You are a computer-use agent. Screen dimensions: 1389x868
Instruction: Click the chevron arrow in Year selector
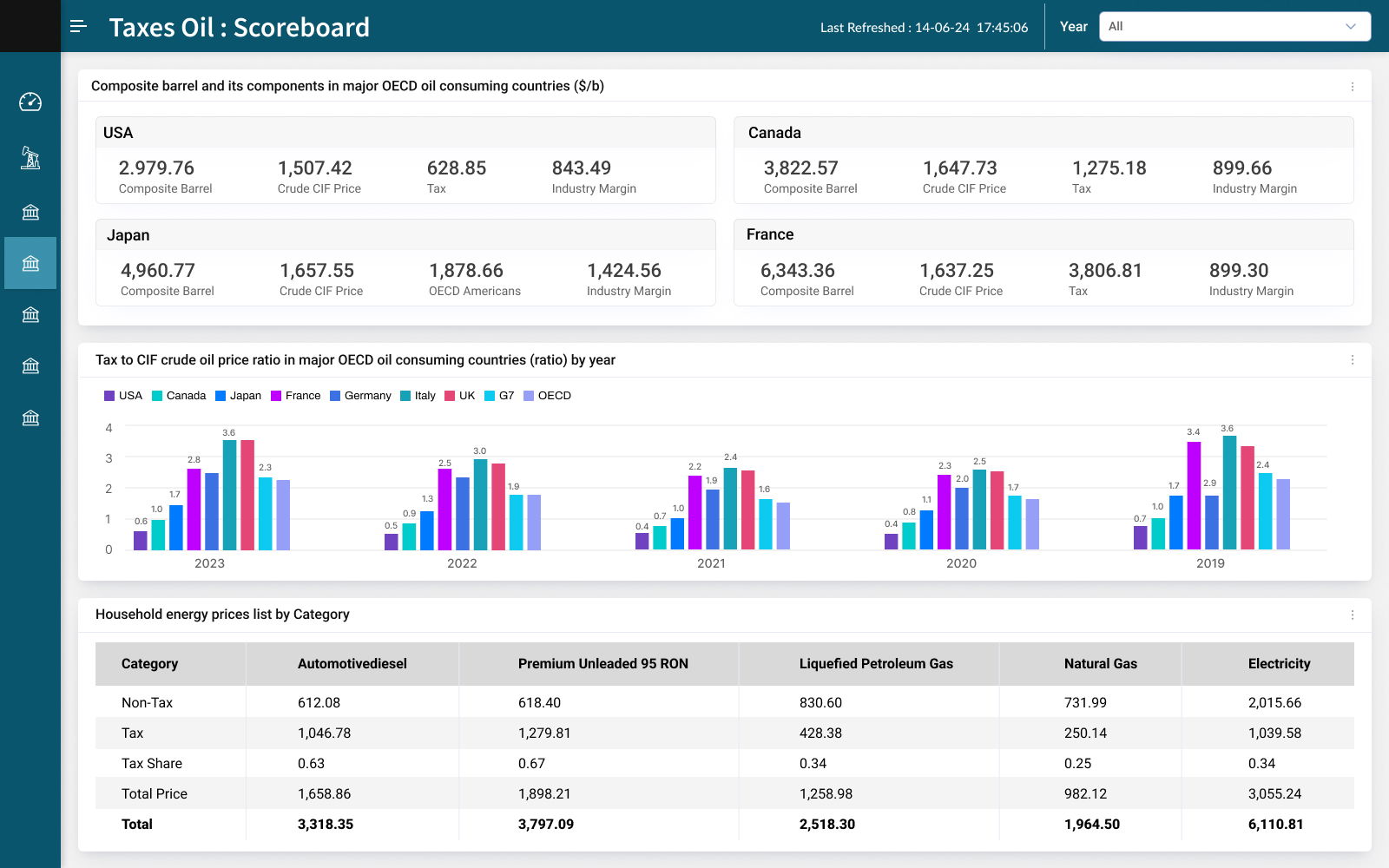(1350, 27)
